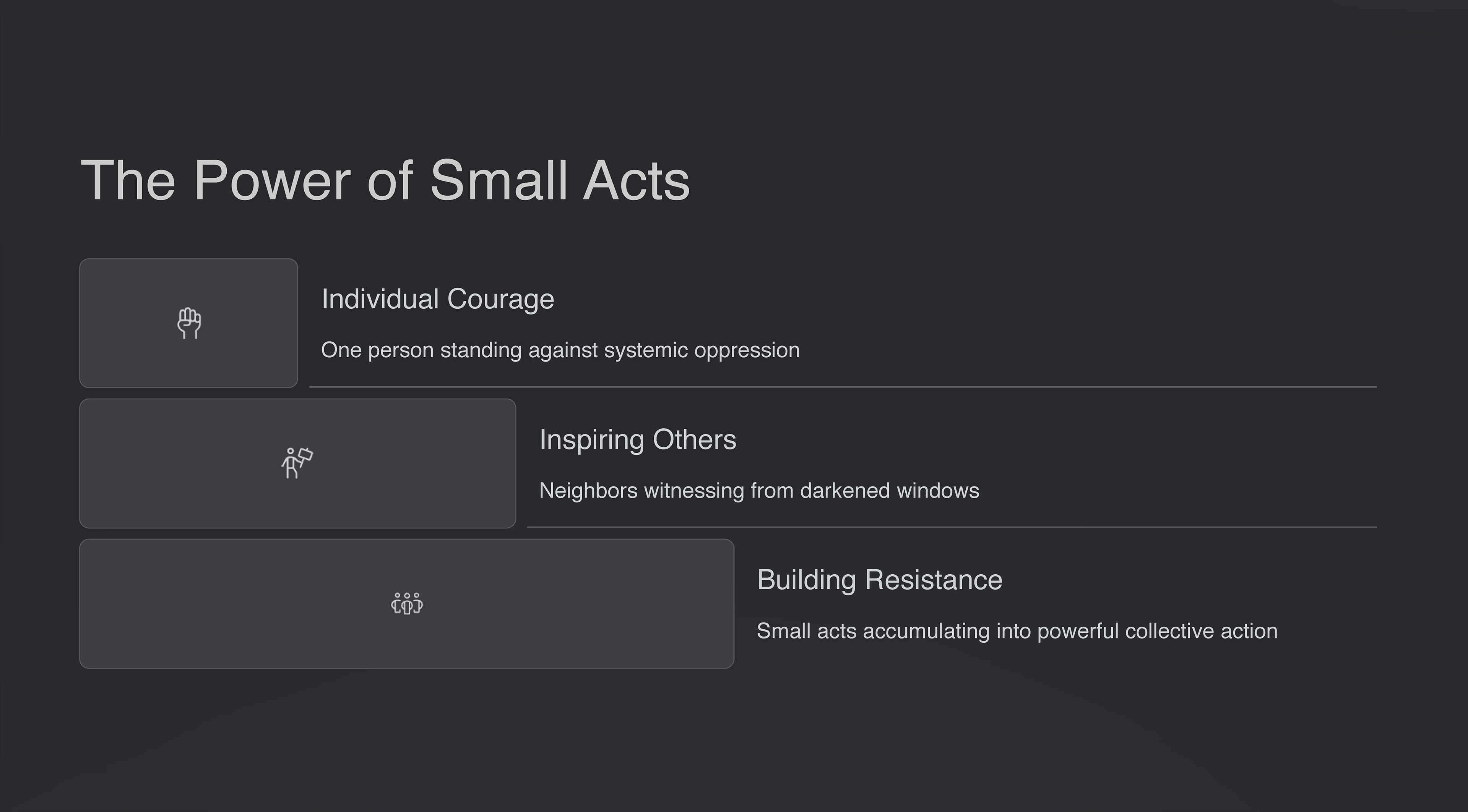This screenshot has height=812, width=1468.
Task: Click the divider line beneath Individual Courage description
Action: pyautogui.click(x=843, y=387)
